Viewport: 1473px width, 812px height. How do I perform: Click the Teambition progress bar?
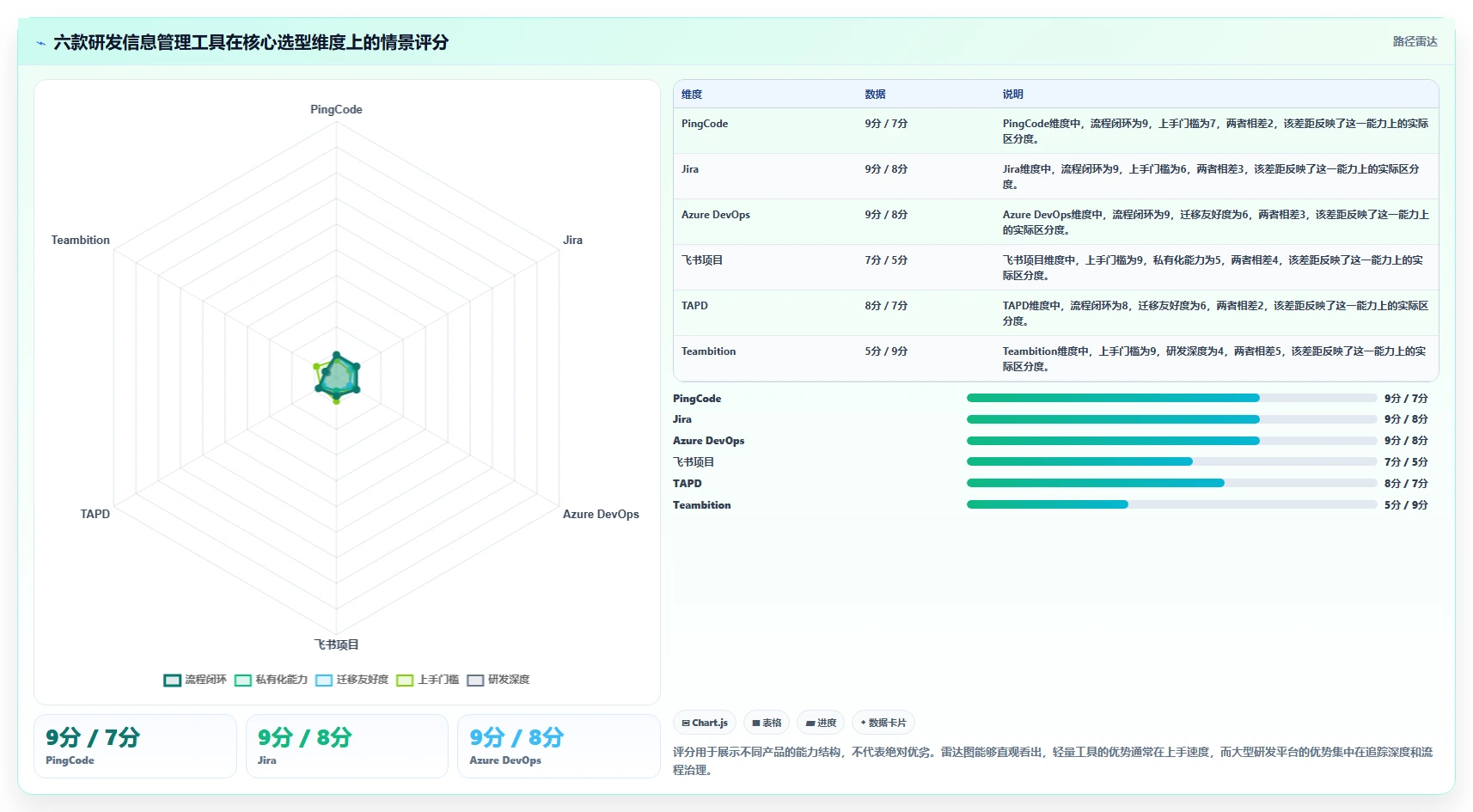coord(1172,504)
